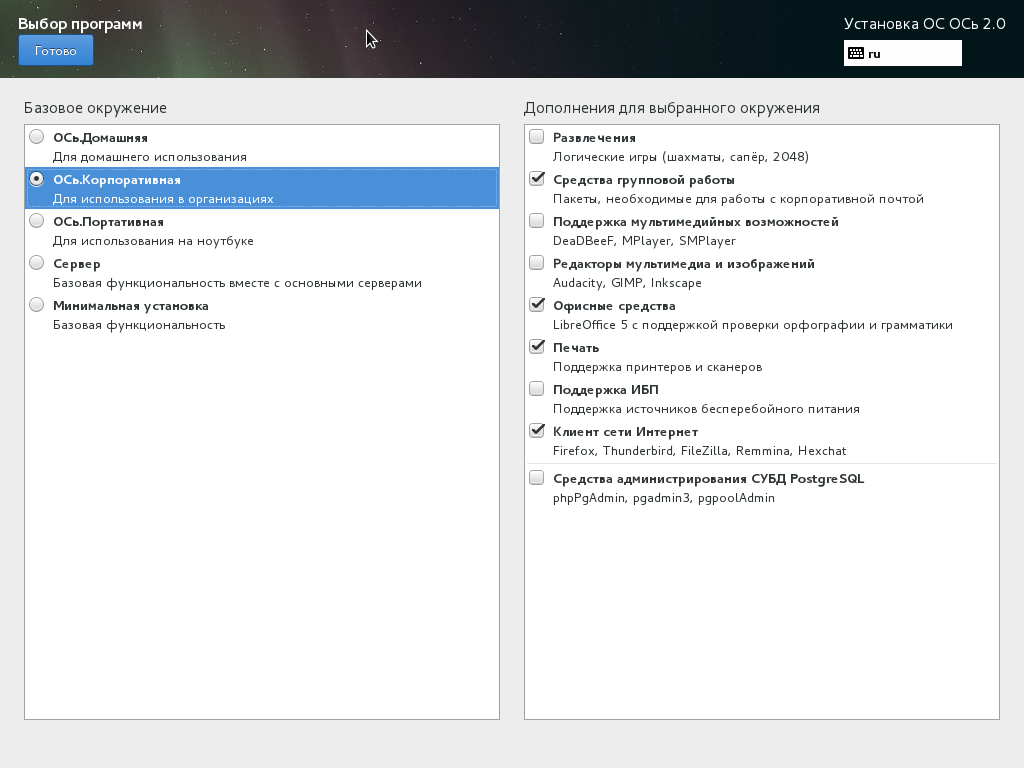Select the ОСь.Корпоративная environment

[37, 179]
